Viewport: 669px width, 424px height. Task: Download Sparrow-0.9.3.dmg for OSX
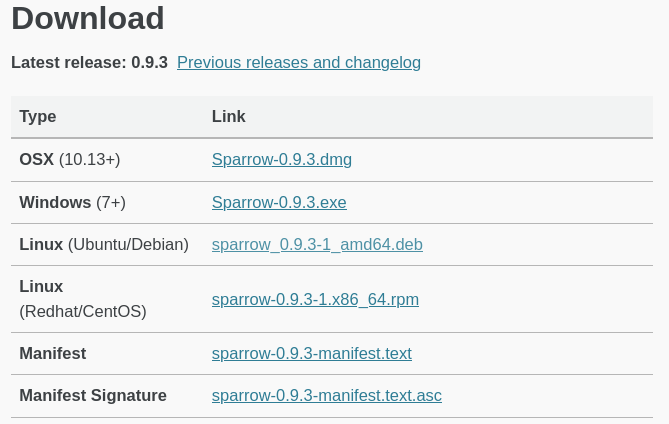282,160
